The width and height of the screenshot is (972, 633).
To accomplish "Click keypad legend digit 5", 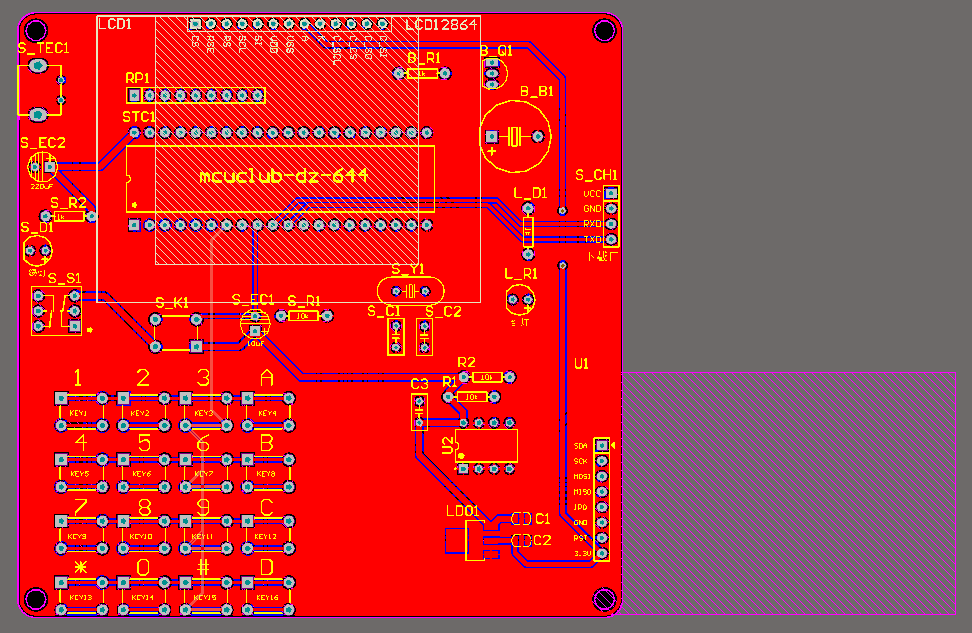I will pos(144,443).
